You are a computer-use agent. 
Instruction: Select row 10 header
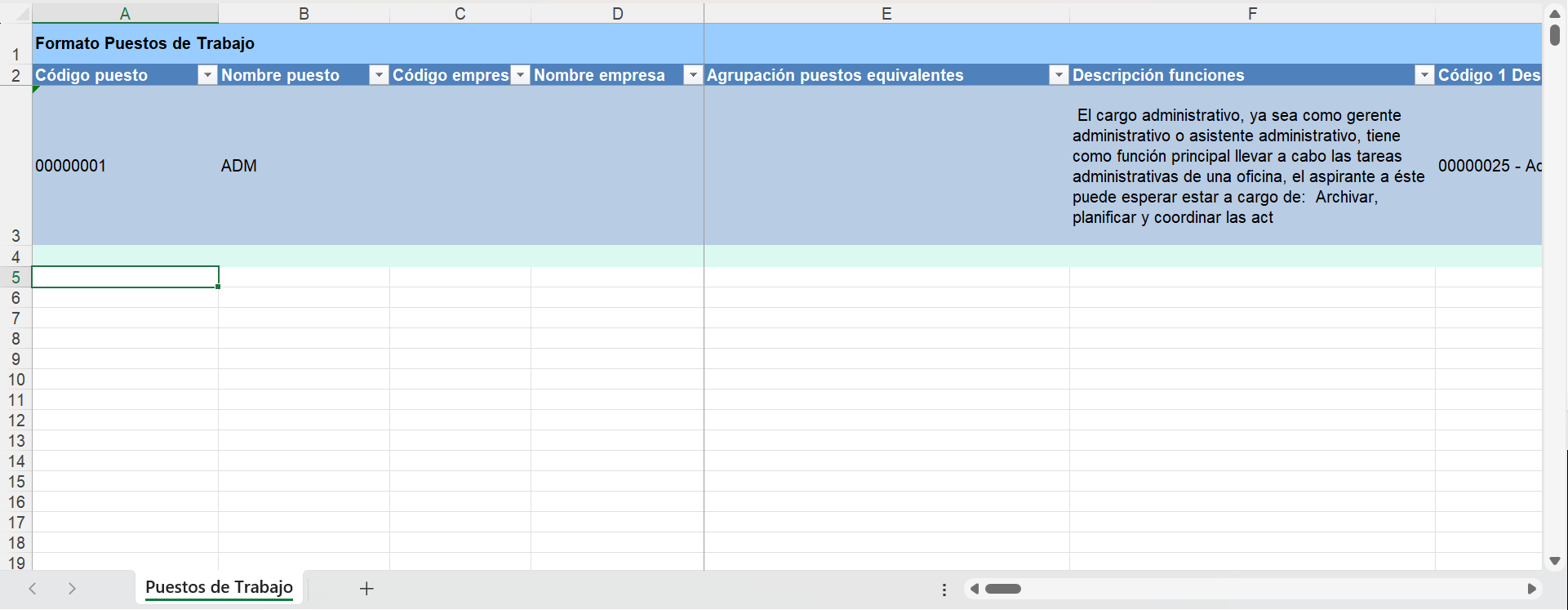[16, 380]
